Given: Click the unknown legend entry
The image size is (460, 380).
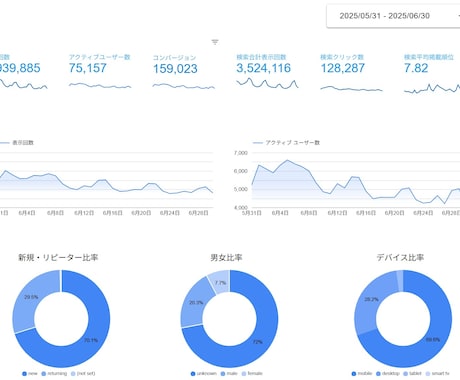Looking at the screenshot, I should click(x=204, y=374).
